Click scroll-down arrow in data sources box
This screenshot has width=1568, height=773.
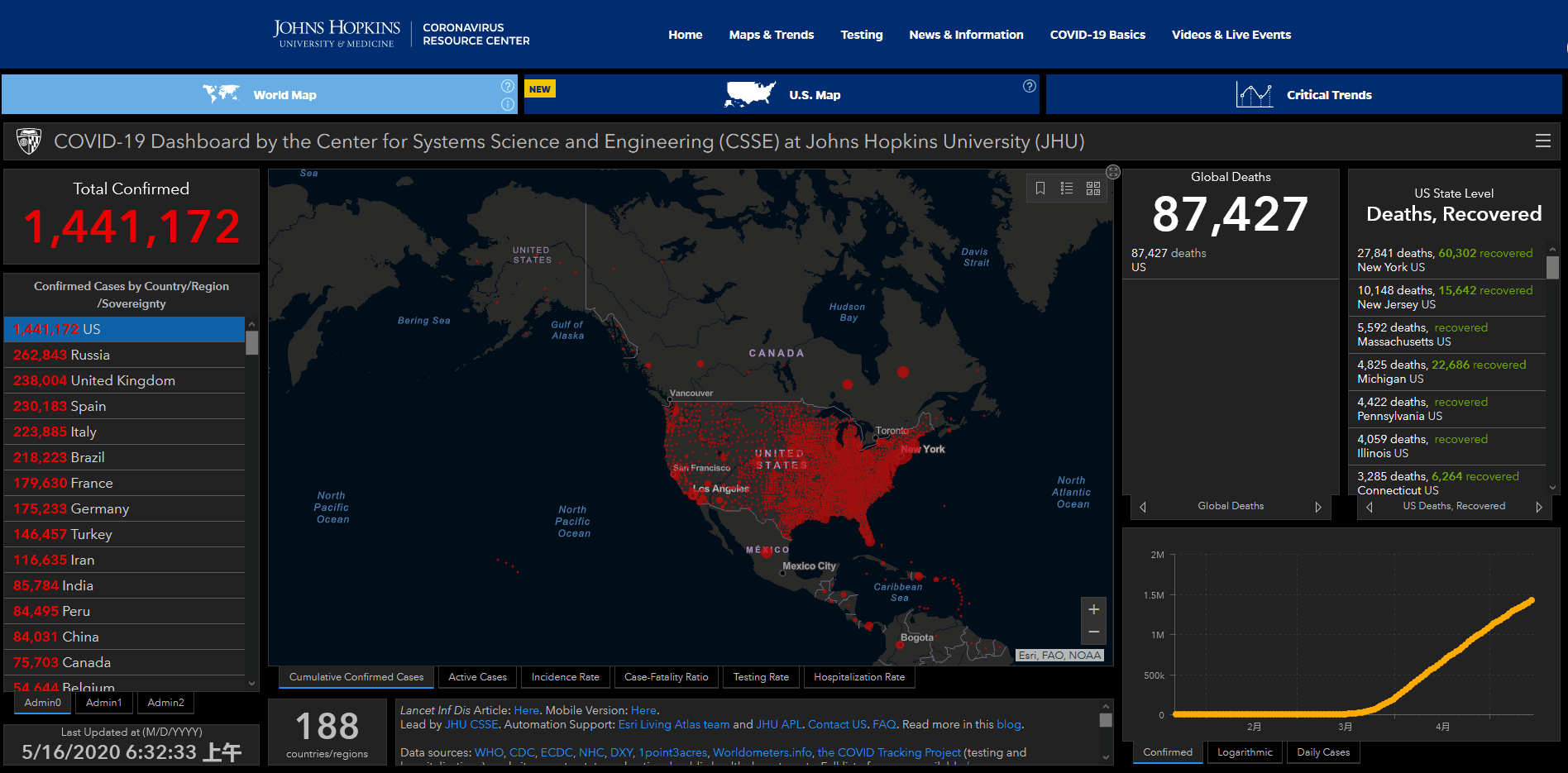coord(1106,757)
